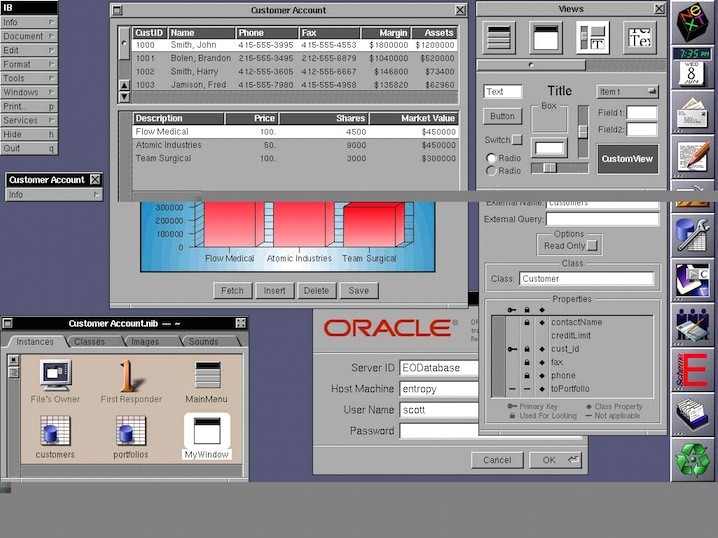This screenshot has height=538, width=718.
Task: Open the MainMenu instance icon
Action: click(x=207, y=375)
